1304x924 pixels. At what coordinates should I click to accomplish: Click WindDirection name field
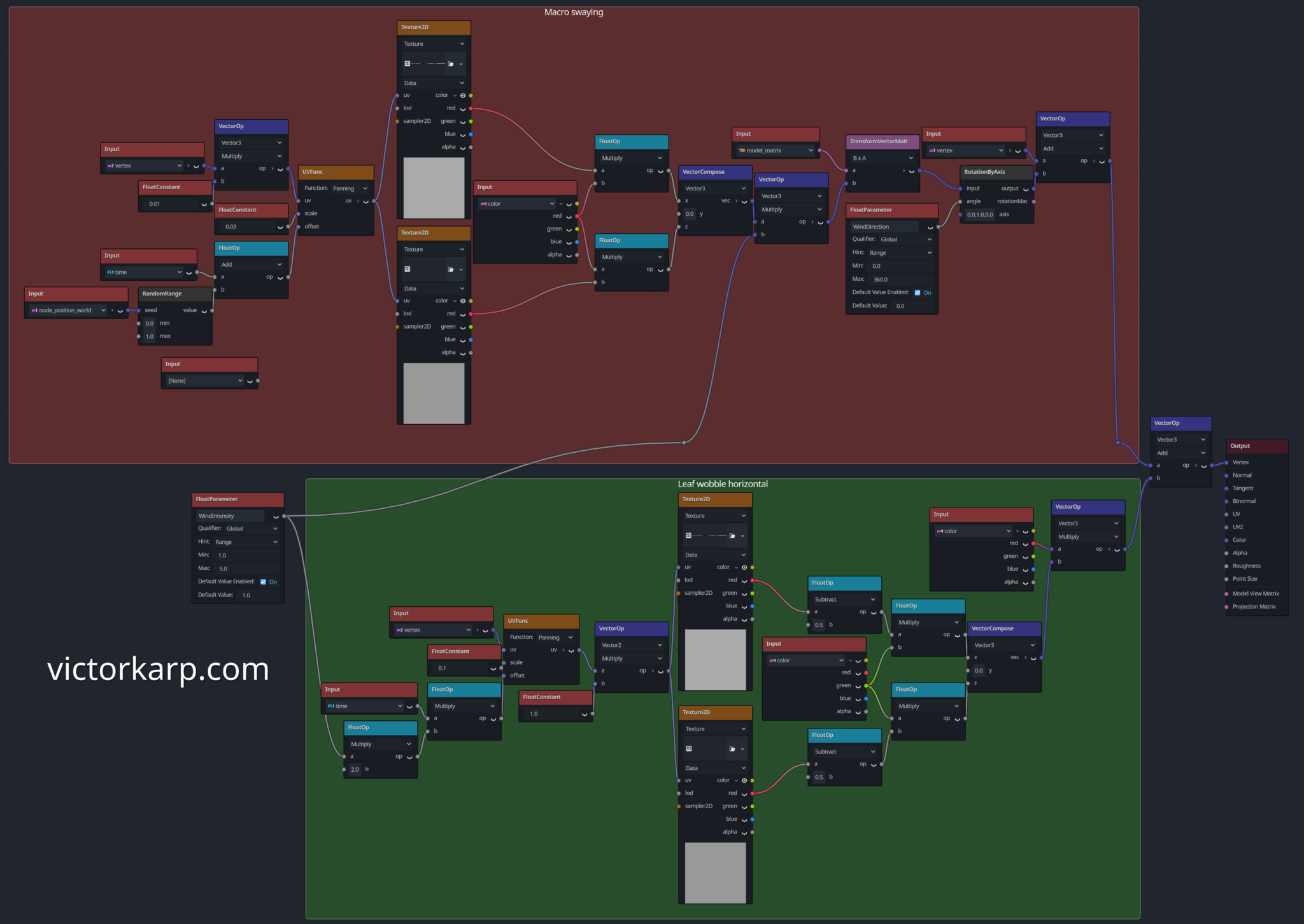tap(884, 227)
